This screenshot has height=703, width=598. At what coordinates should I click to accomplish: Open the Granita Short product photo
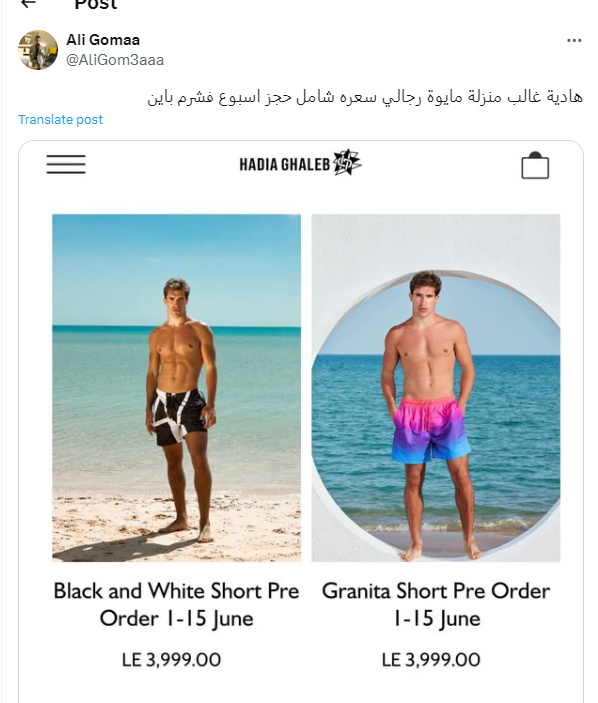[x=436, y=388]
